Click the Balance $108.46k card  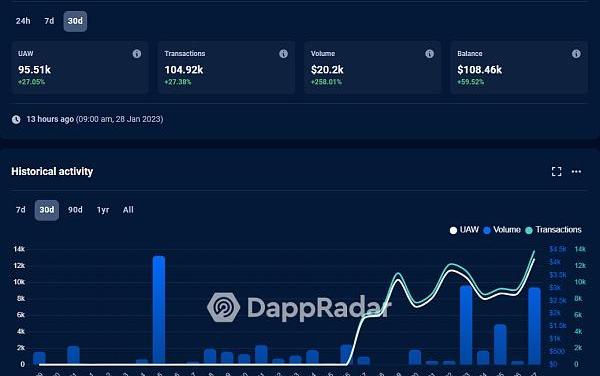click(x=519, y=68)
